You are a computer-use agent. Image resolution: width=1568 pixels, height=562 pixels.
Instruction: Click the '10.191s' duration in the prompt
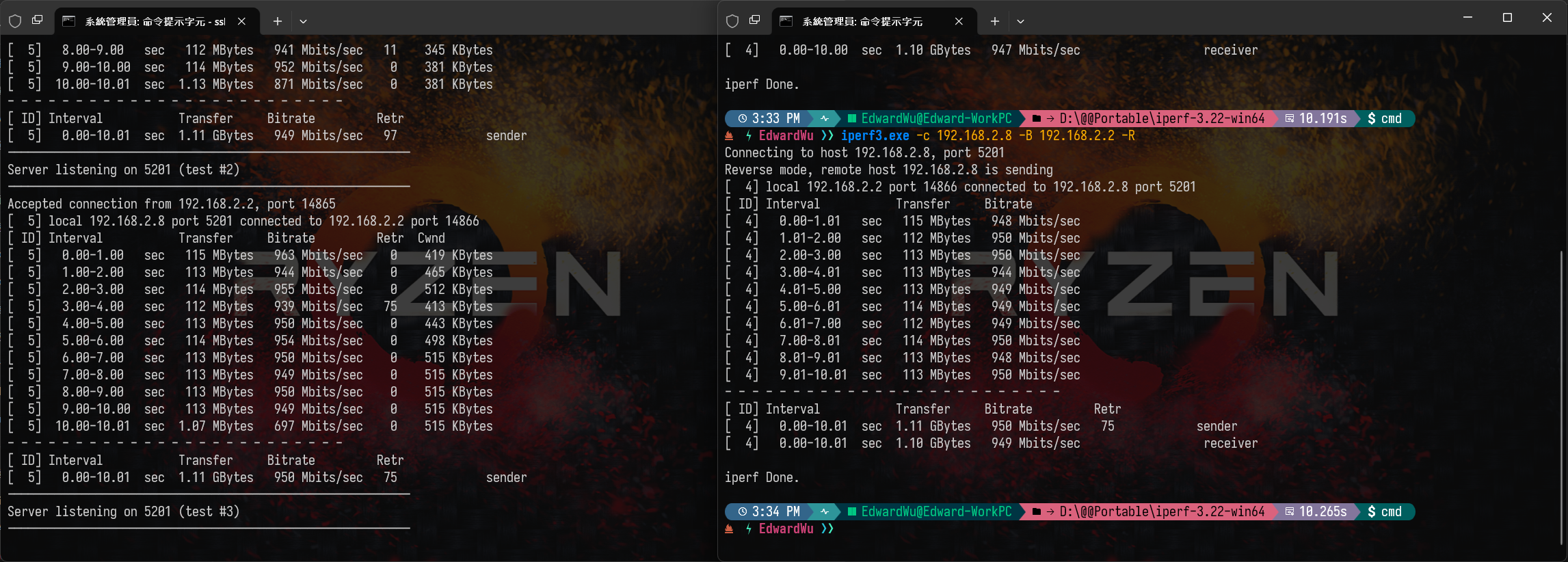coord(1323,118)
